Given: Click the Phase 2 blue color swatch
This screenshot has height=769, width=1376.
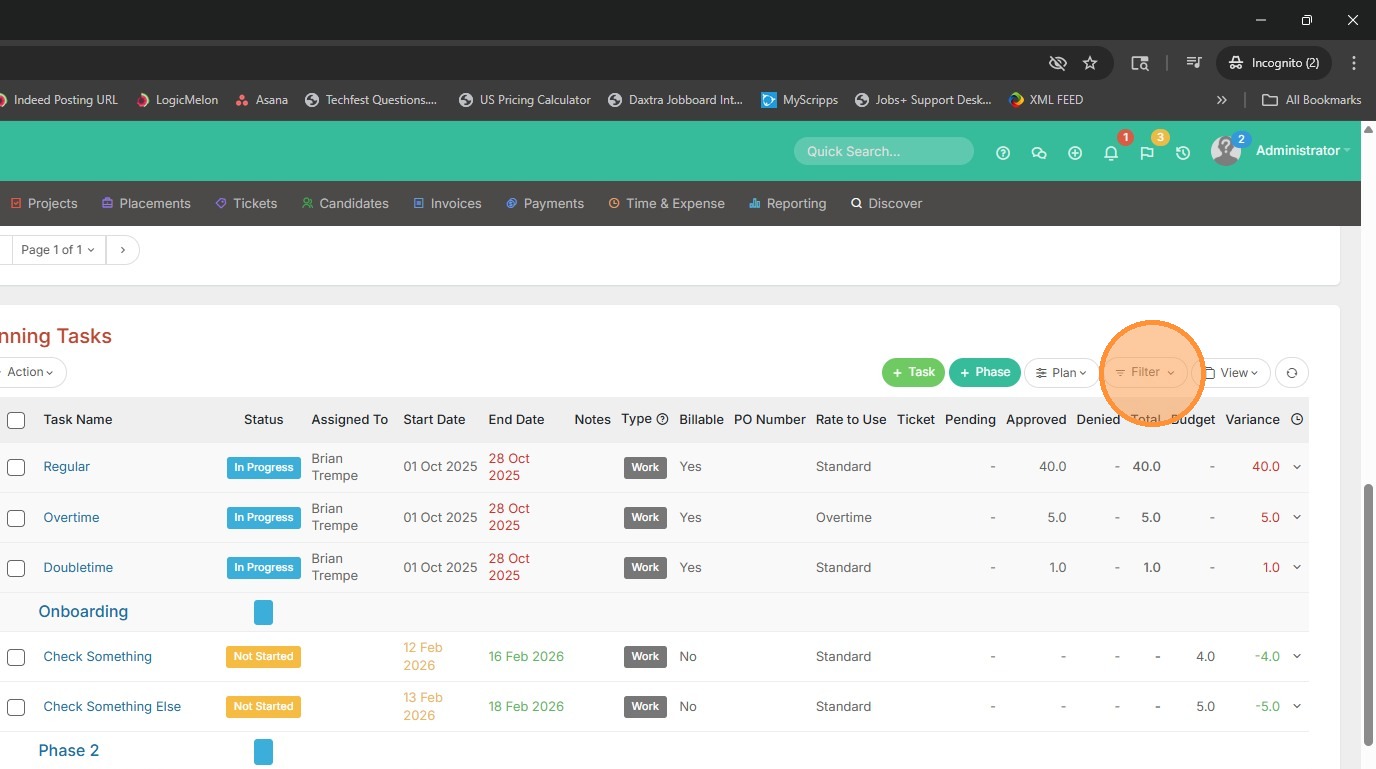Looking at the screenshot, I should [x=263, y=752].
